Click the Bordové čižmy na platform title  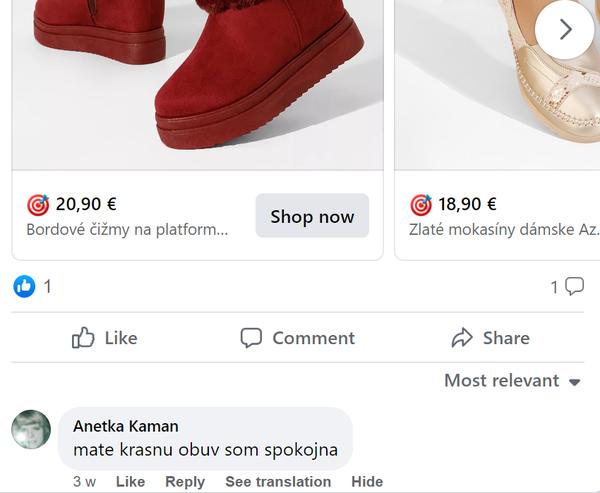click(x=127, y=229)
